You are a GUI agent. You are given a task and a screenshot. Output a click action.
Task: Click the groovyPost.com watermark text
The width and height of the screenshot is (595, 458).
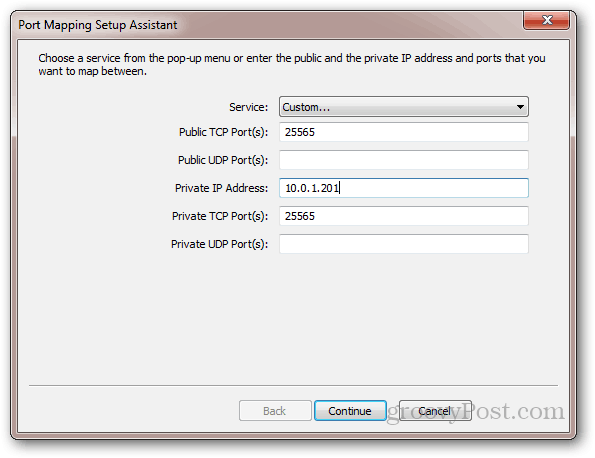coord(475,412)
